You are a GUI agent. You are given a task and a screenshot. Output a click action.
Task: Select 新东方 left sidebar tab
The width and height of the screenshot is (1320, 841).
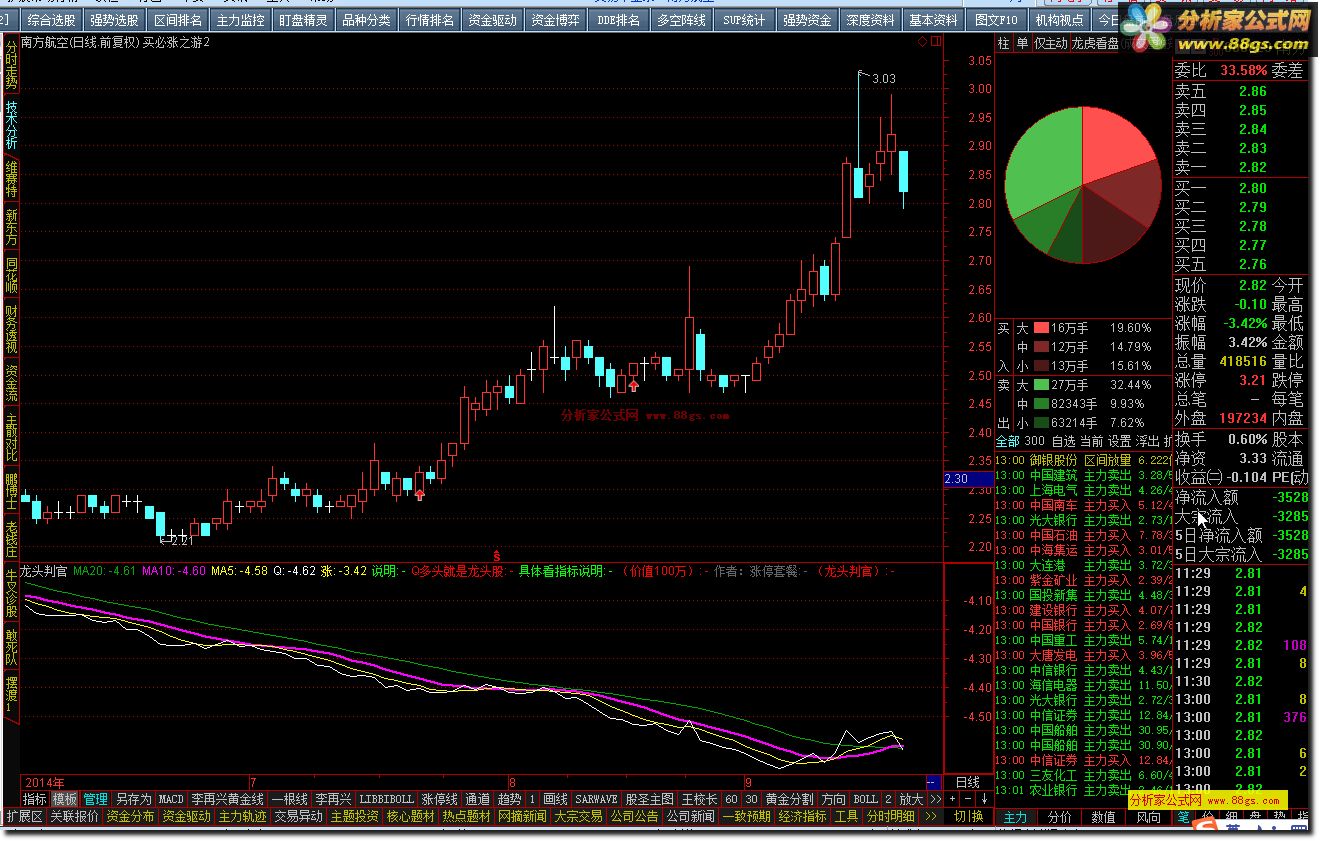[11, 227]
